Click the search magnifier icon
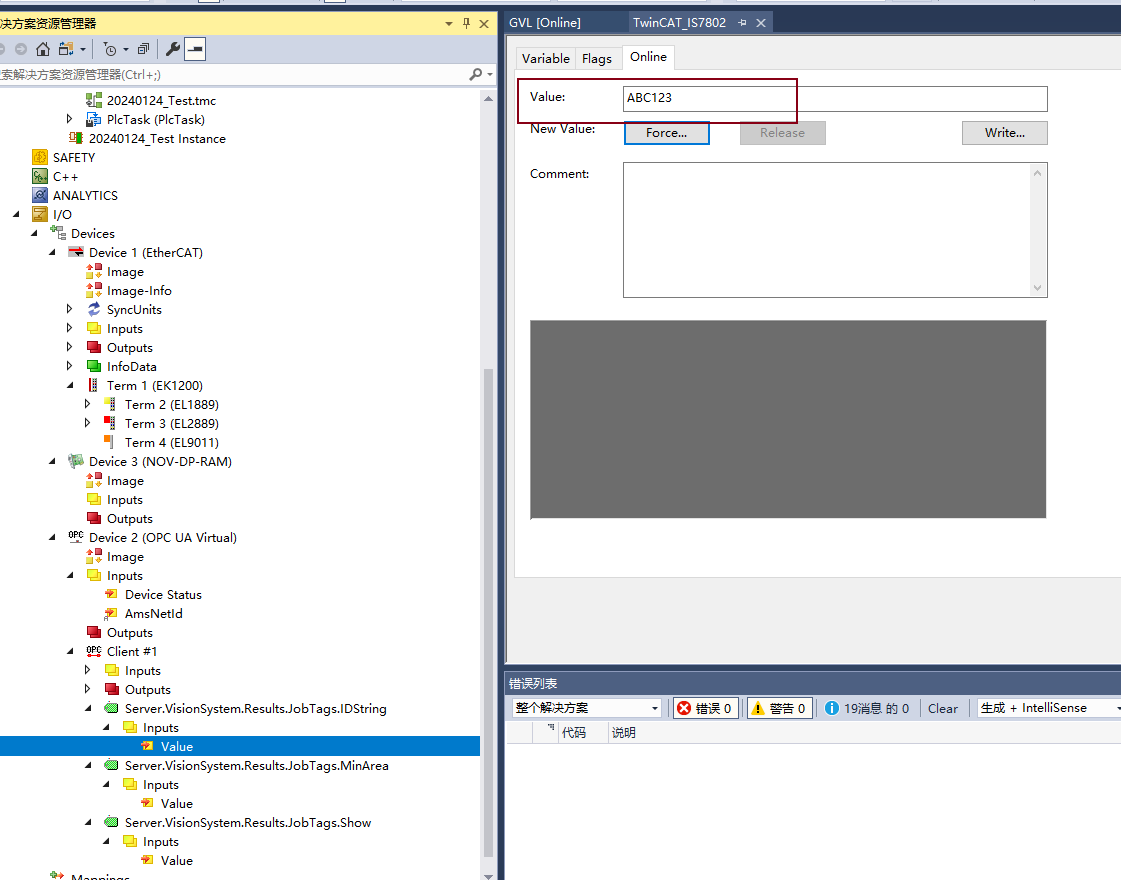Viewport: 1121px width, 880px height. point(476,74)
